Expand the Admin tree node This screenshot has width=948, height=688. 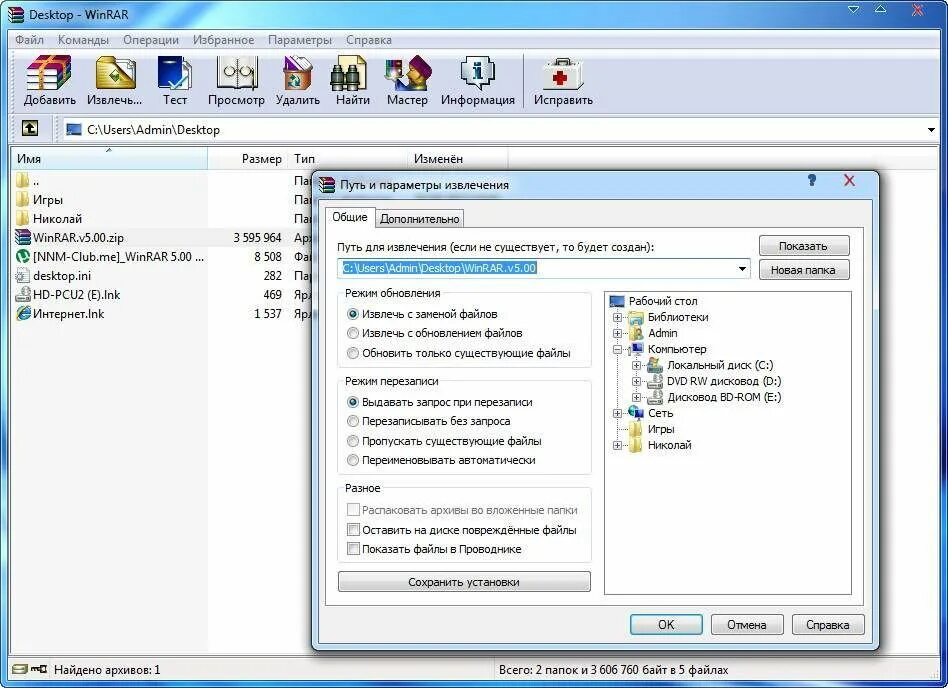click(x=617, y=333)
